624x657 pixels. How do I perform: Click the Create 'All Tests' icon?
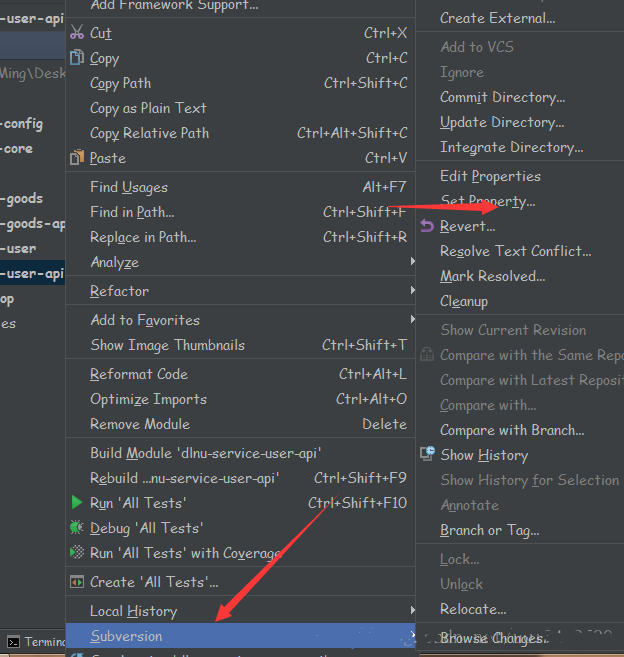[x=77, y=582]
